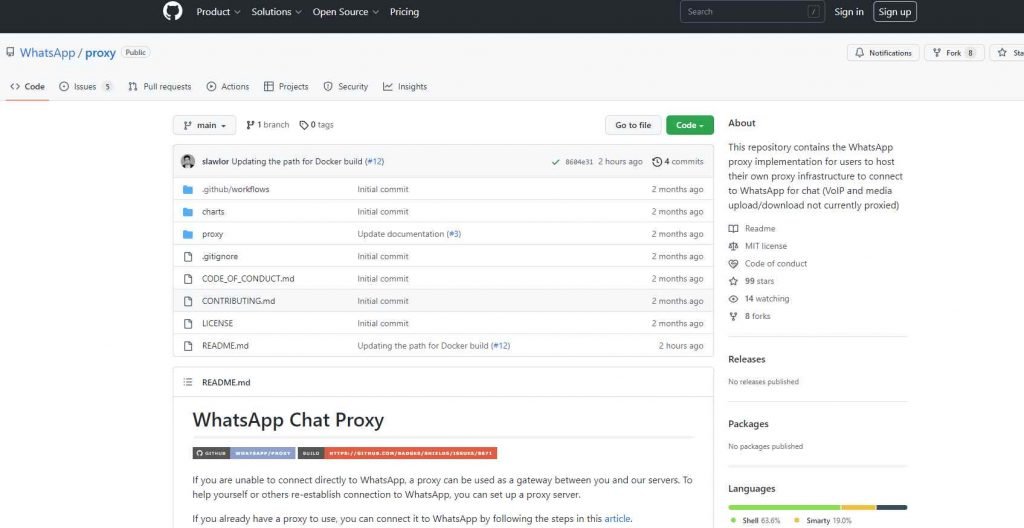Click the Sign up button
This screenshot has width=1024, height=528.
tap(894, 12)
